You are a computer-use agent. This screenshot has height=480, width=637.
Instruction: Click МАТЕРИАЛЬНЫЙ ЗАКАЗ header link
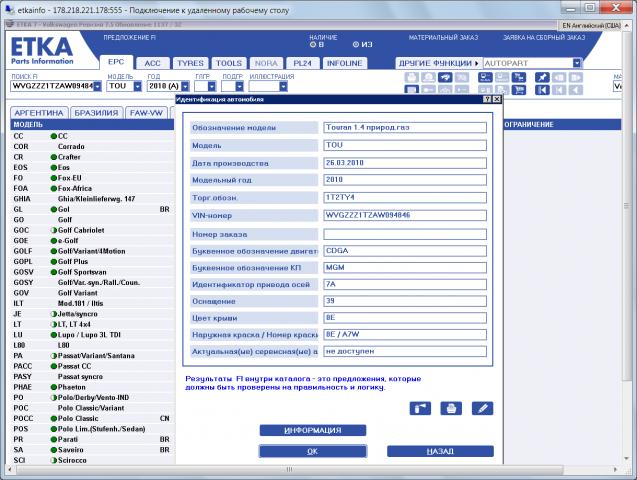click(443, 37)
